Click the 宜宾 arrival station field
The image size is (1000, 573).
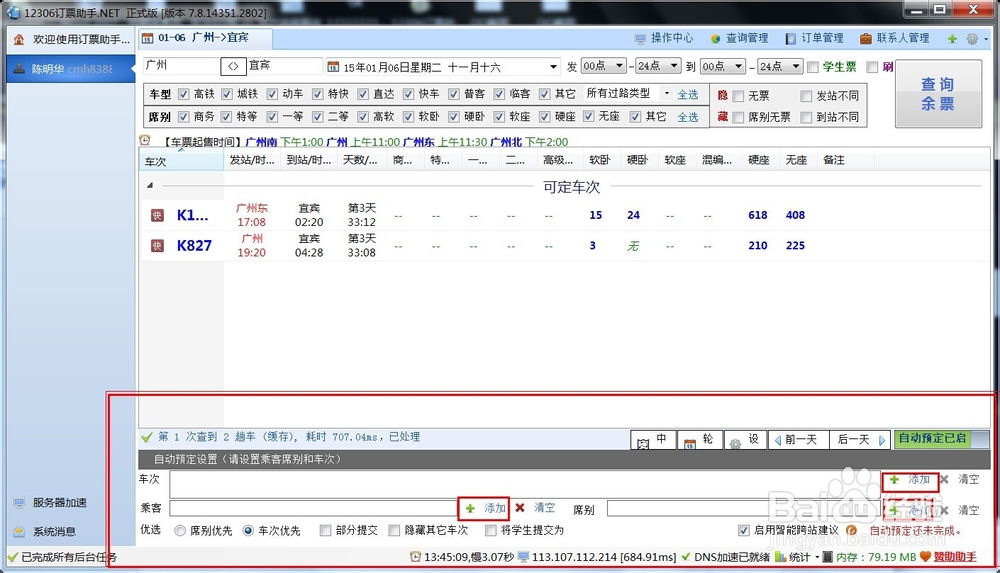pos(284,66)
